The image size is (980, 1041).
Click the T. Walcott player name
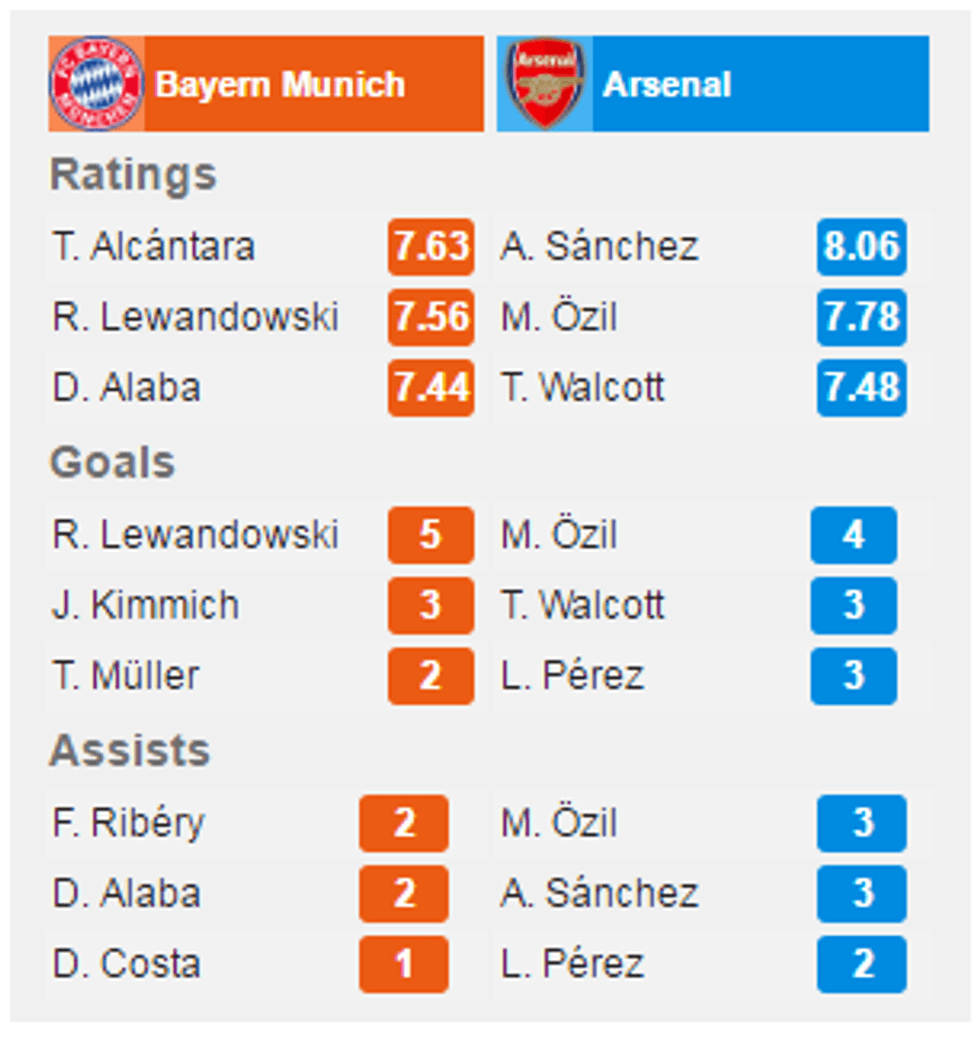click(583, 388)
